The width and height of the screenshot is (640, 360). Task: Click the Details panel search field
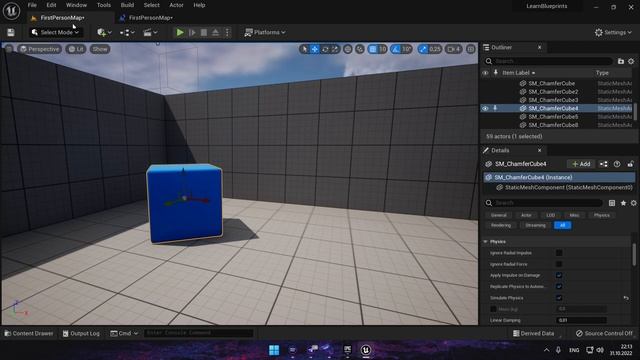coord(544,203)
